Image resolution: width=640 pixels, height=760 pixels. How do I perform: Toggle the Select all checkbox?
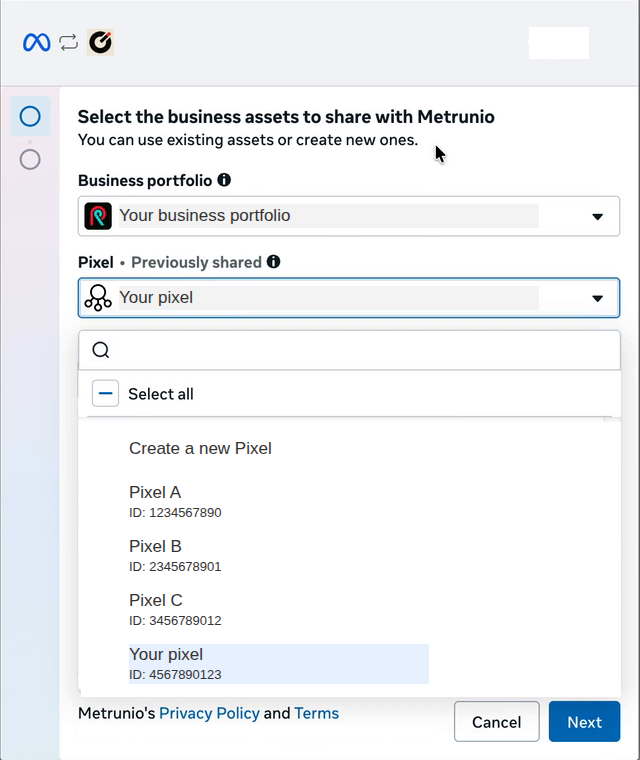pyautogui.click(x=105, y=394)
